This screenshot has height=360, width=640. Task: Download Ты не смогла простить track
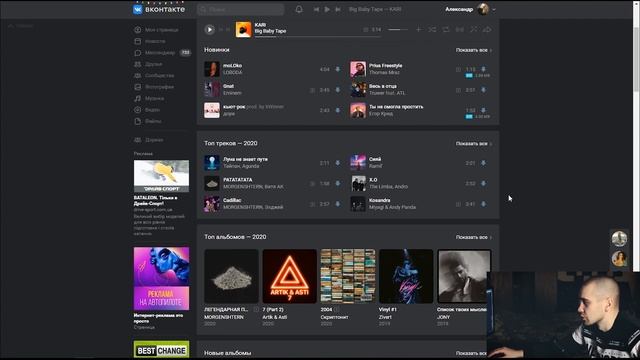pos(483,110)
